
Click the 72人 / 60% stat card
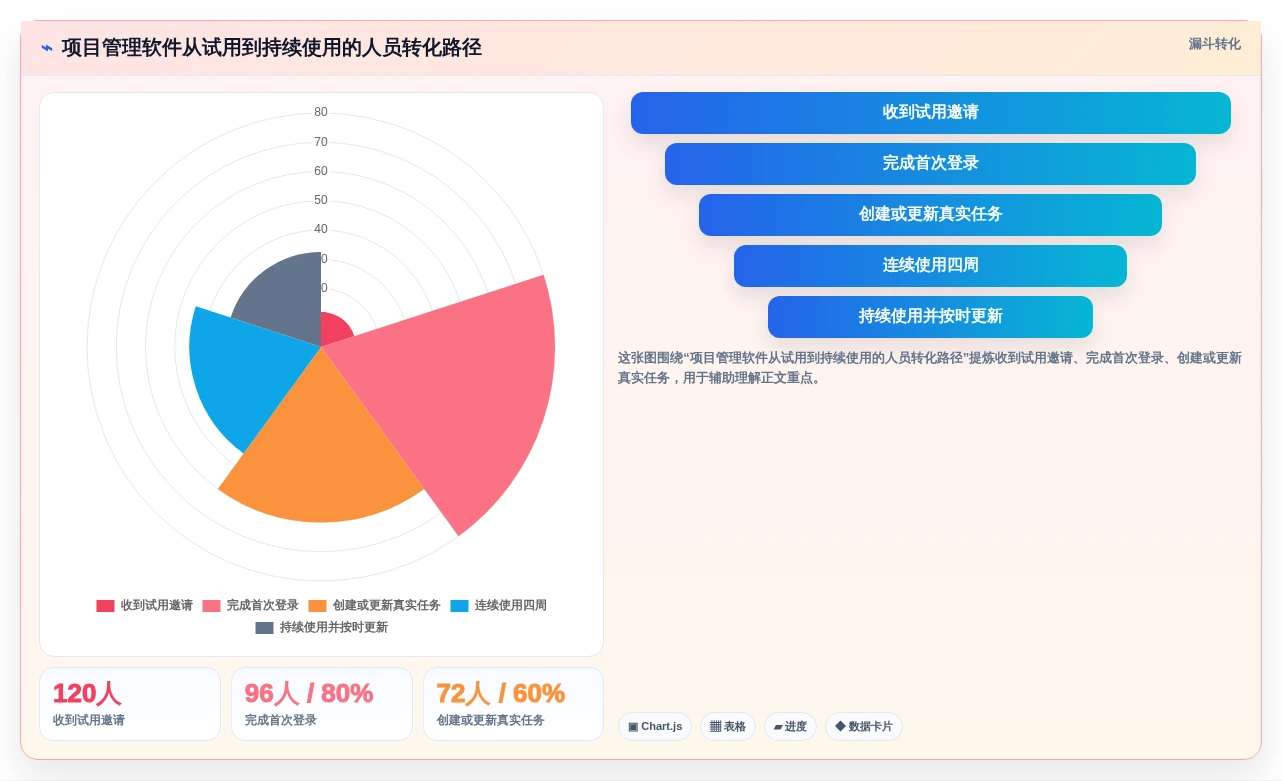click(x=513, y=704)
